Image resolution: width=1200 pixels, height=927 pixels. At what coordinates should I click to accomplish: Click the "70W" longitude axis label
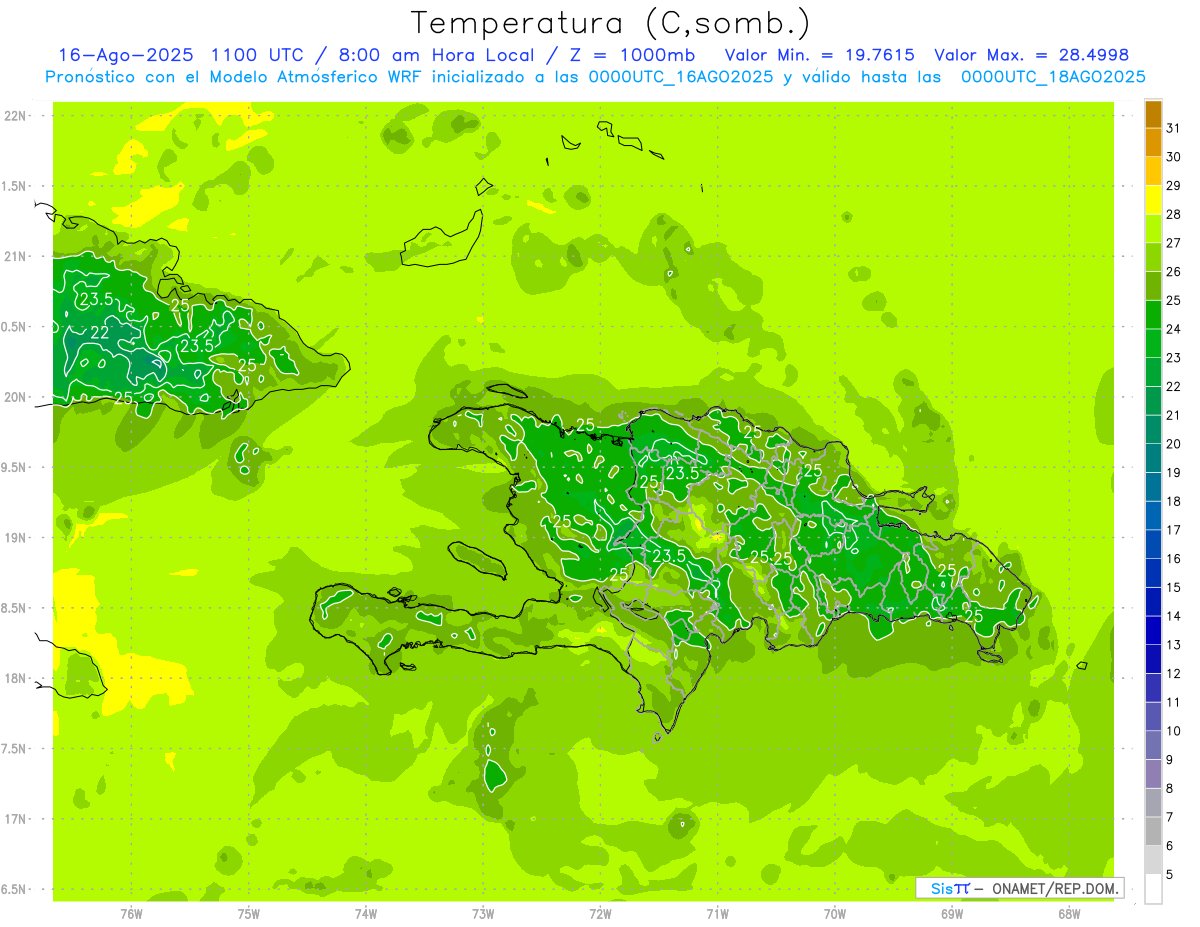pyautogui.click(x=835, y=913)
